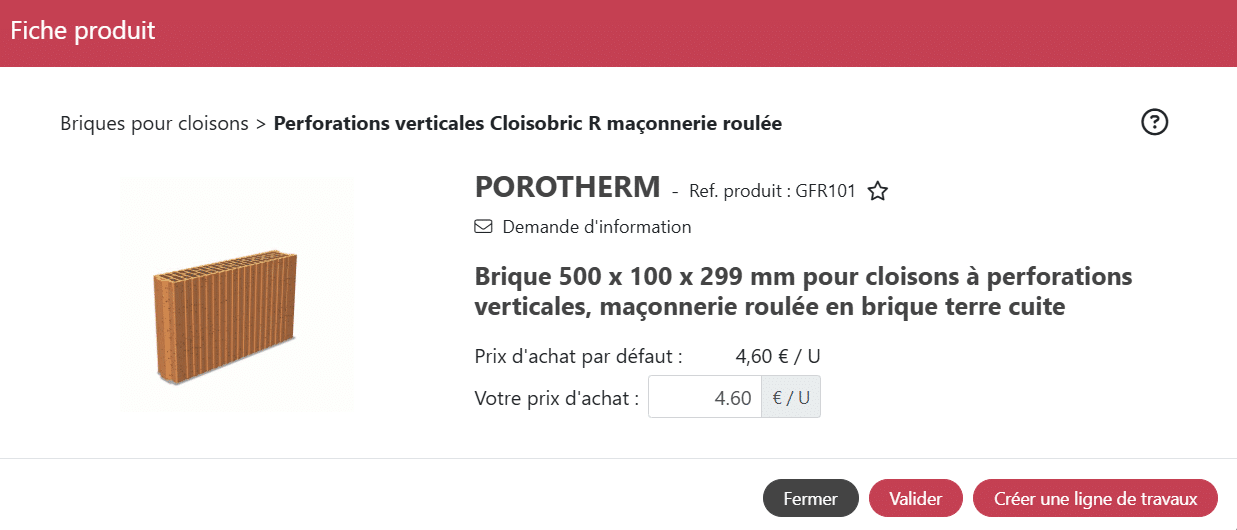Mark product as favorite with star icon
Screen dimensions: 1237x530
coord(878,191)
